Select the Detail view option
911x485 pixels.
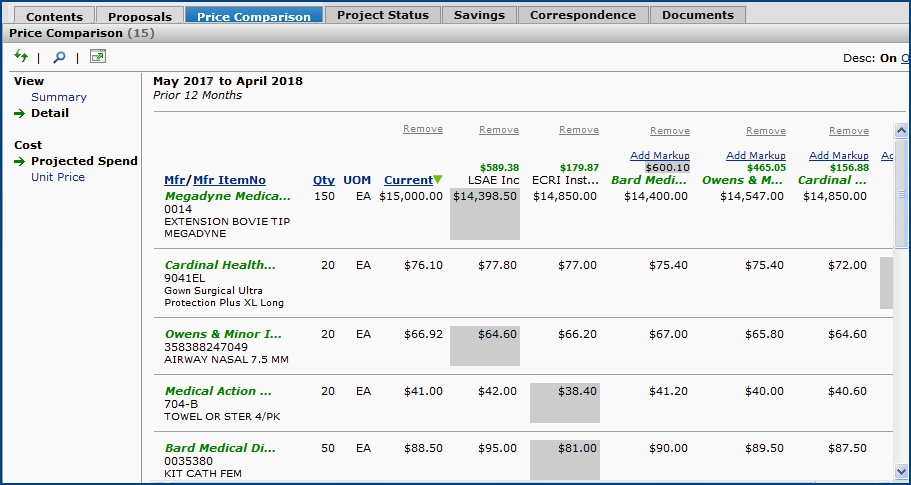[50, 113]
